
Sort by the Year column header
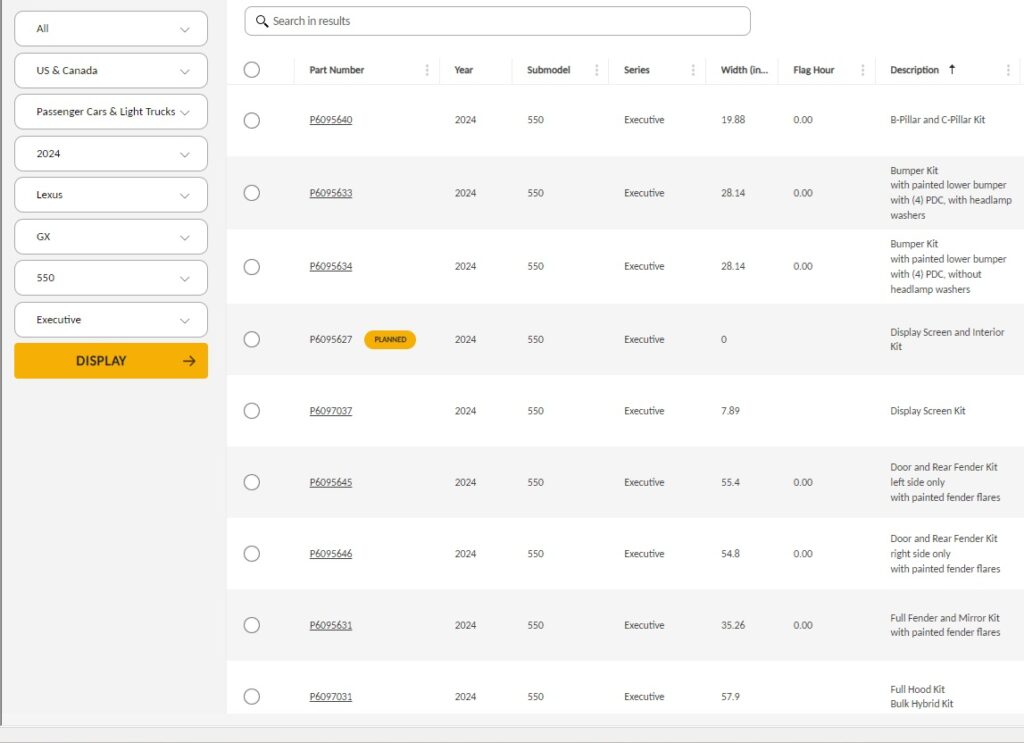(x=464, y=70)
